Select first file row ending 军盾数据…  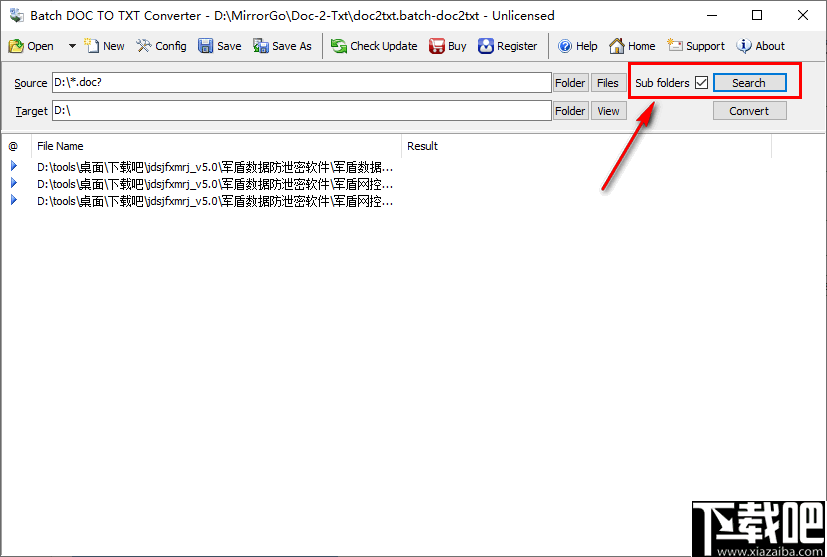click(x=215, y=167)
